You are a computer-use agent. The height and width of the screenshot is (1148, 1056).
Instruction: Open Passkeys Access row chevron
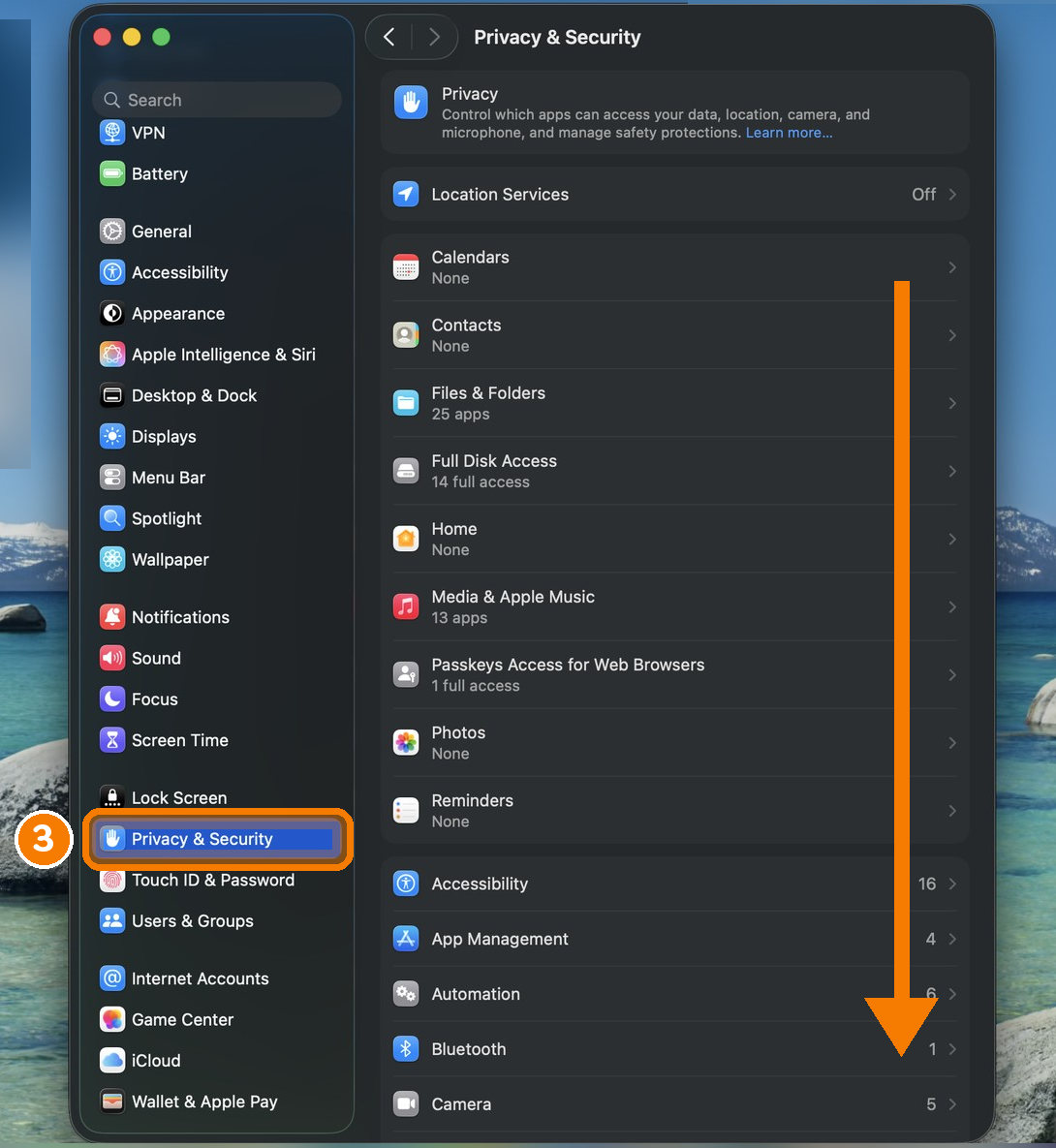click(x=952, y=675)
